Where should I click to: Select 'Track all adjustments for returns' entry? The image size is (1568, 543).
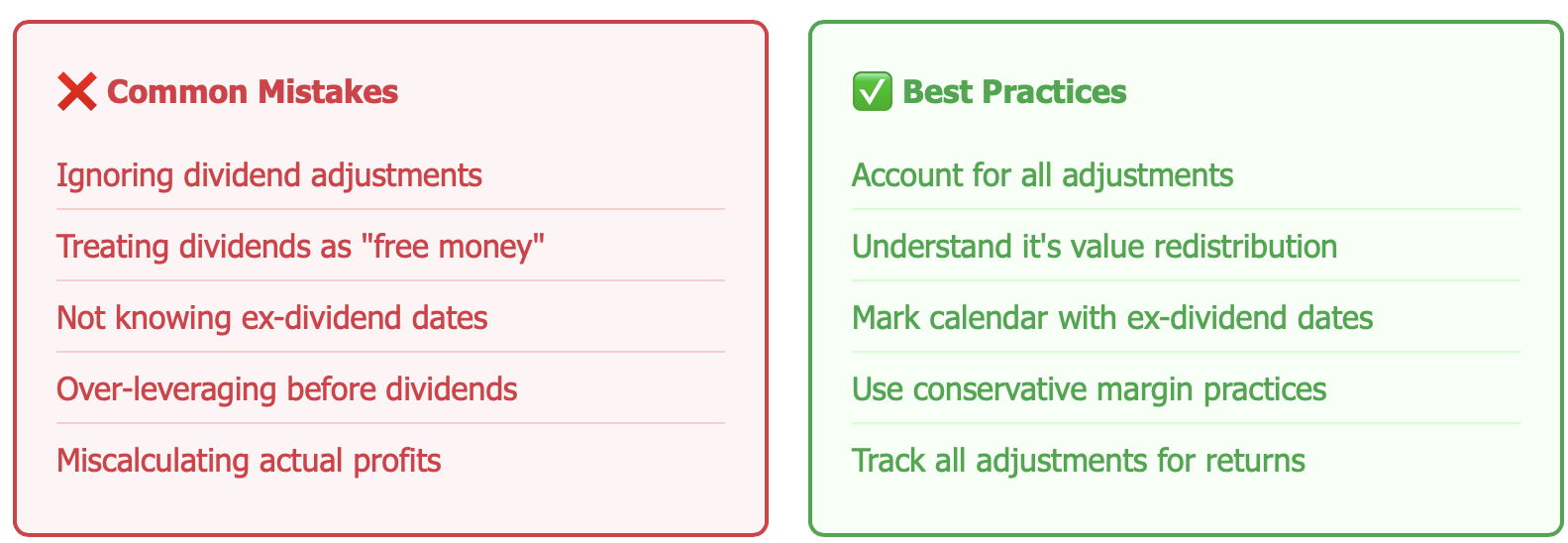tap(1078, 461)
